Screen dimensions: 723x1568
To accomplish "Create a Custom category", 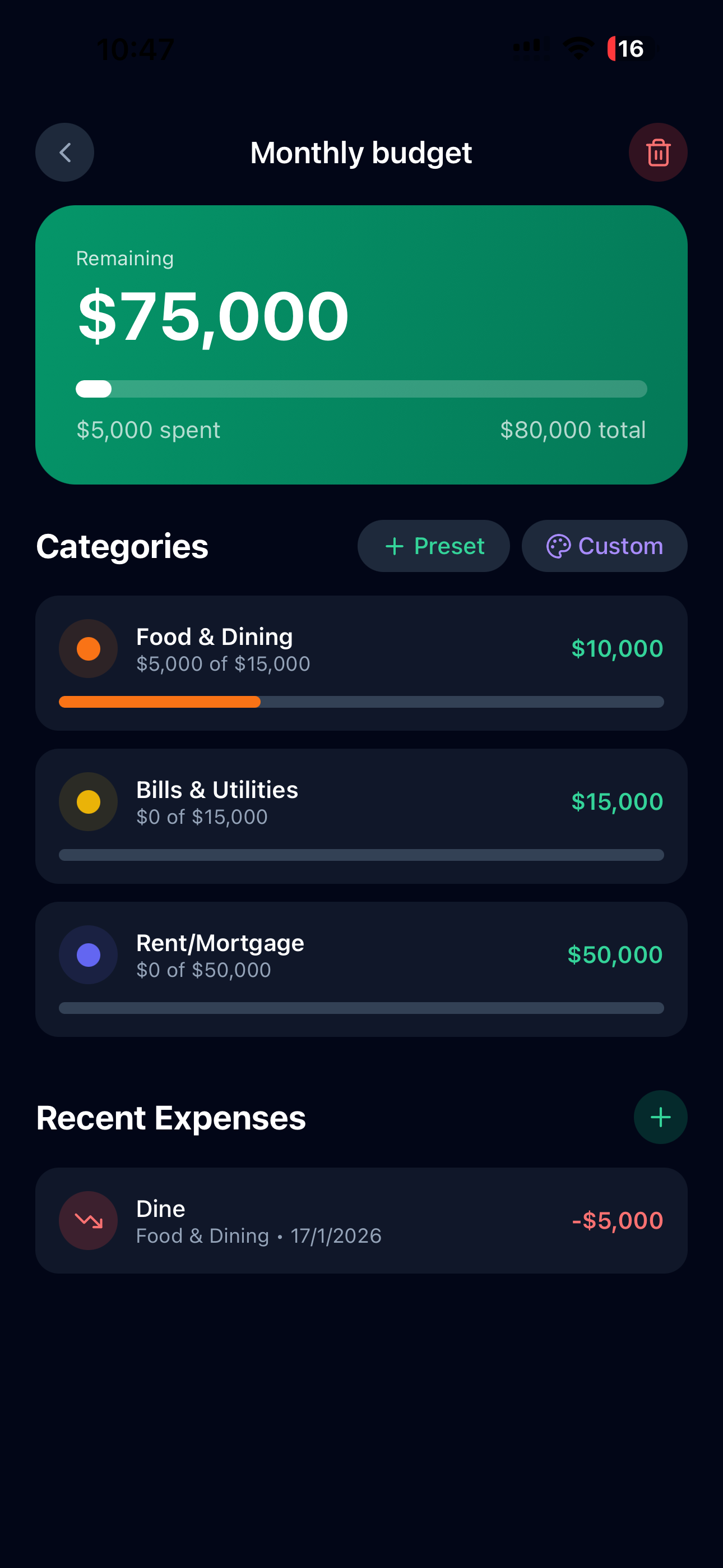I will (x=604, y=546).
